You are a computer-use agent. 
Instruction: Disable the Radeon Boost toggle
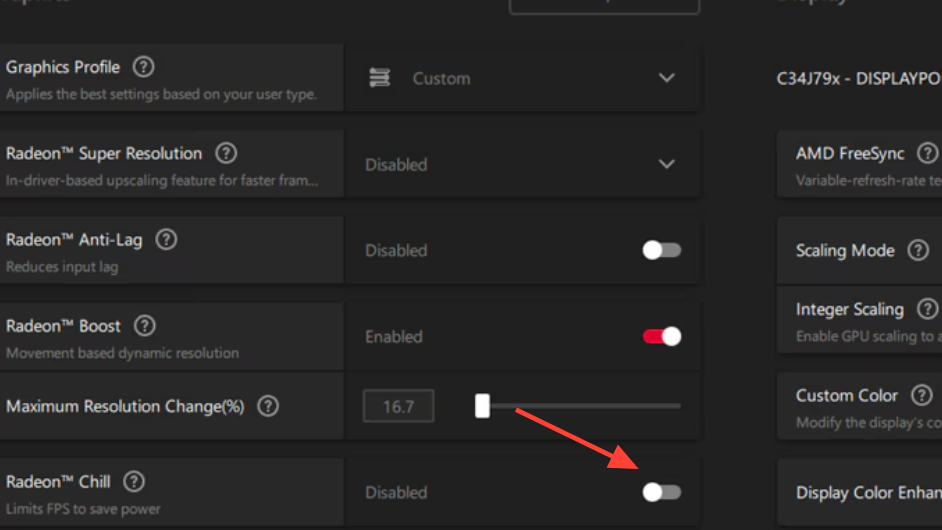[661, 337]
